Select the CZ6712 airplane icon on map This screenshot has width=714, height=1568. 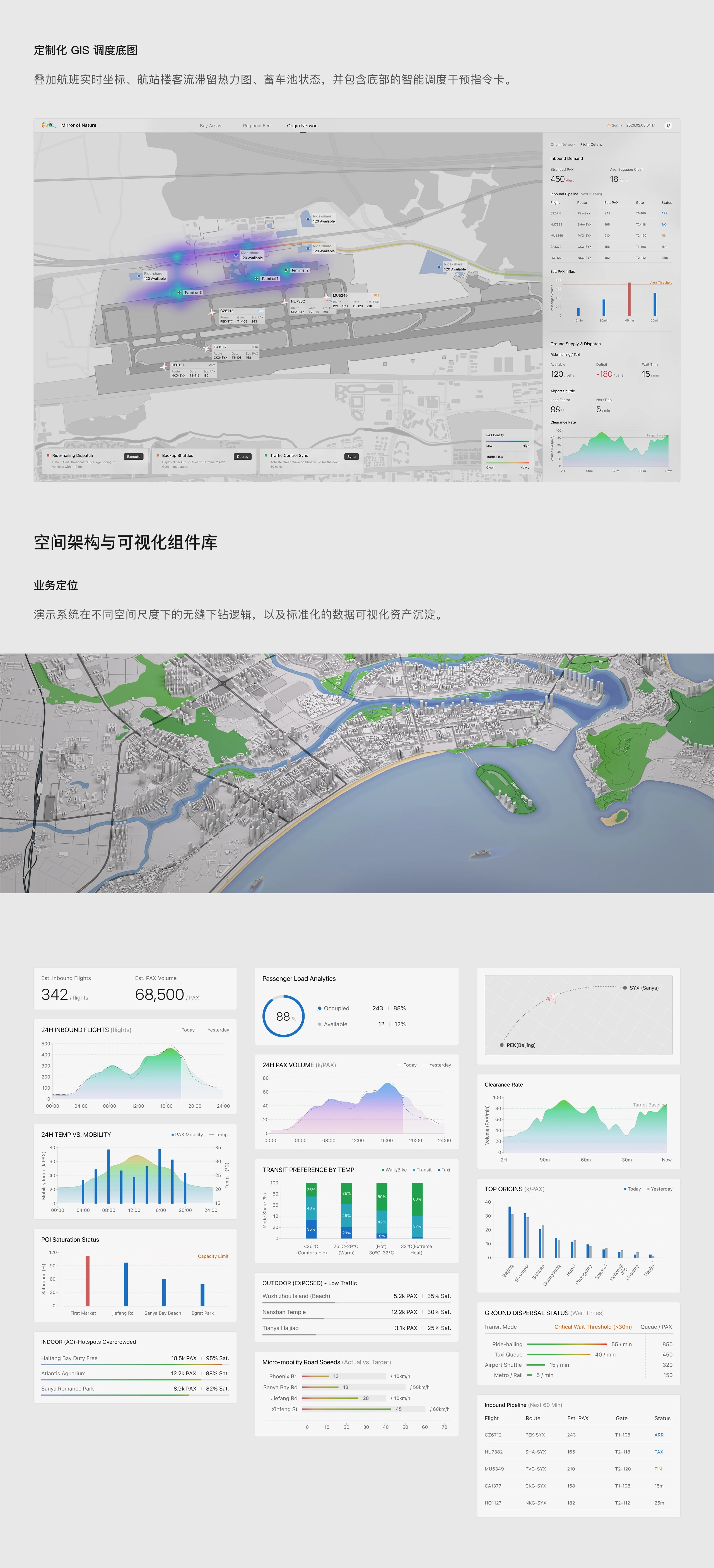213,313
